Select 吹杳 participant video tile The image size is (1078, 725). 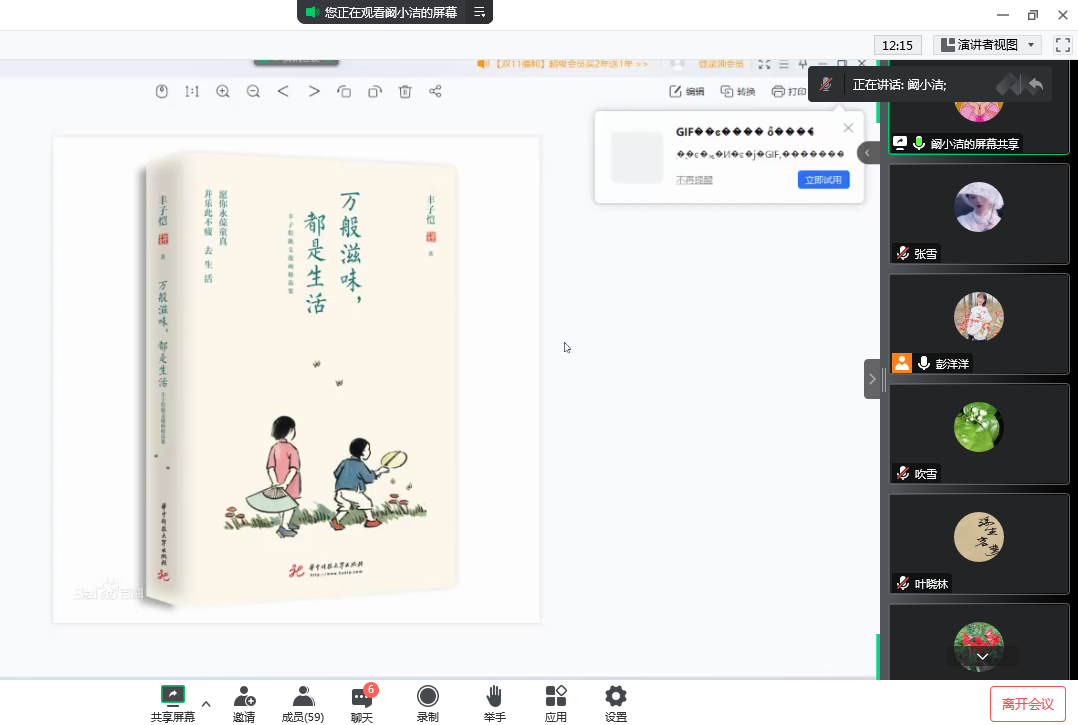click(979, 434)
